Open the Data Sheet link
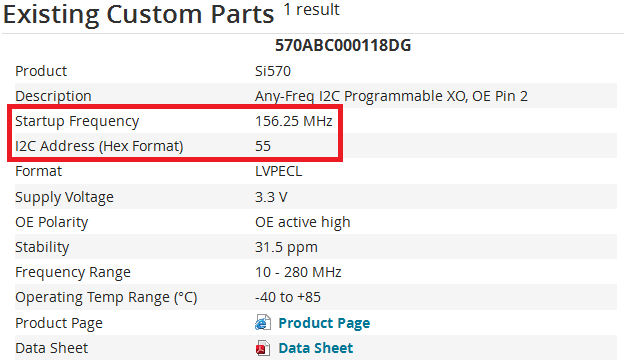624x364 pixels. pyautogui.click(x=316, y=348)
